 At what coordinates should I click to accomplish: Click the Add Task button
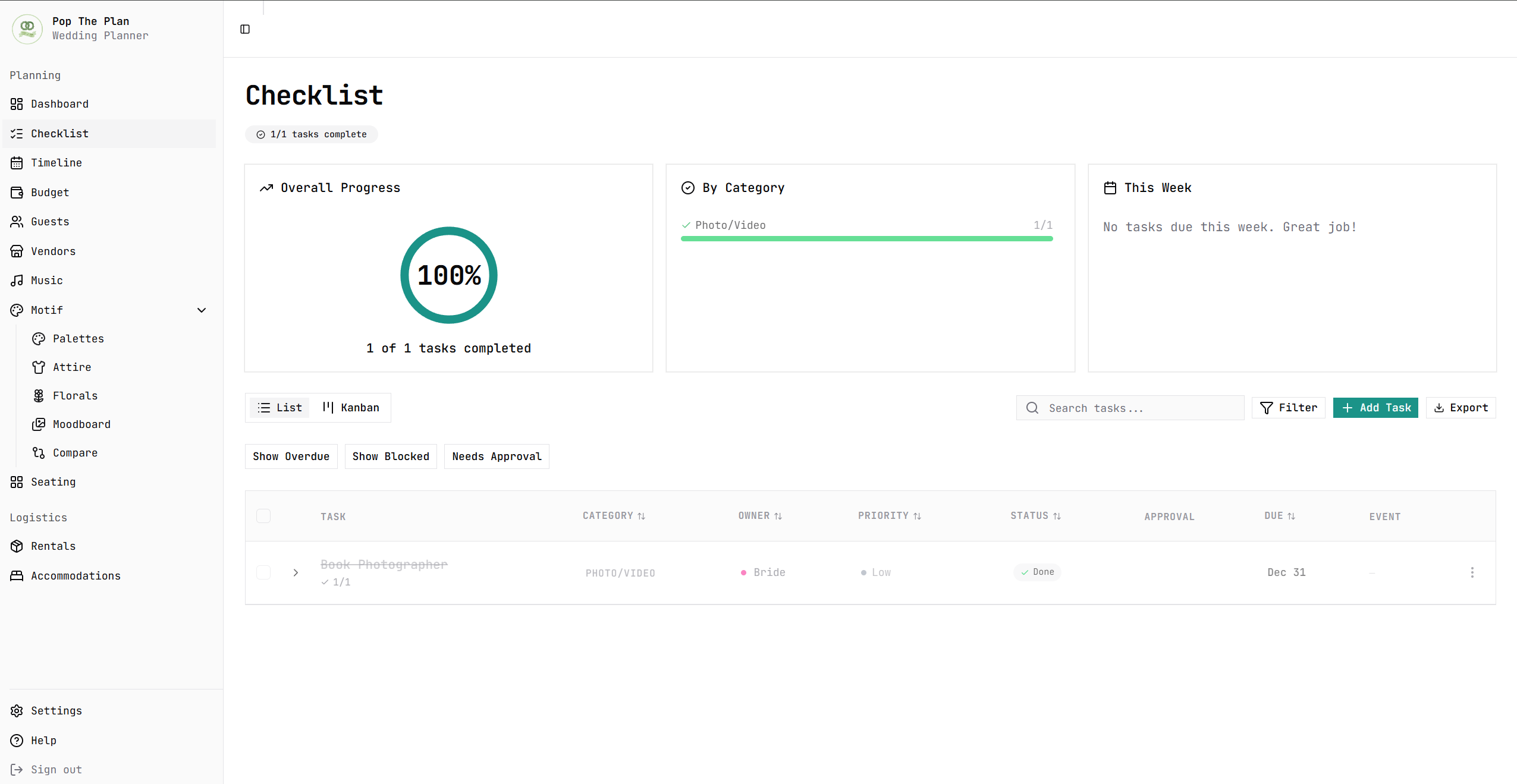[1375, 408]
